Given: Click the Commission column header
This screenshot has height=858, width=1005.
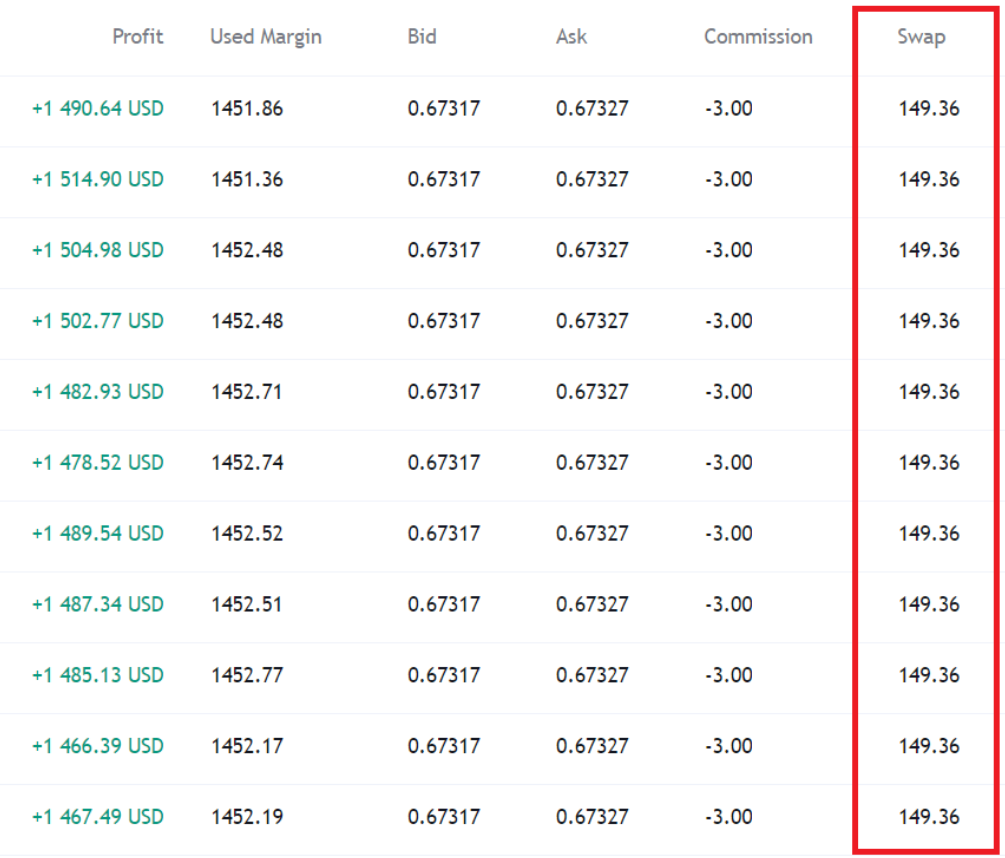Looking at the screenshot, I should click(757, 37).
